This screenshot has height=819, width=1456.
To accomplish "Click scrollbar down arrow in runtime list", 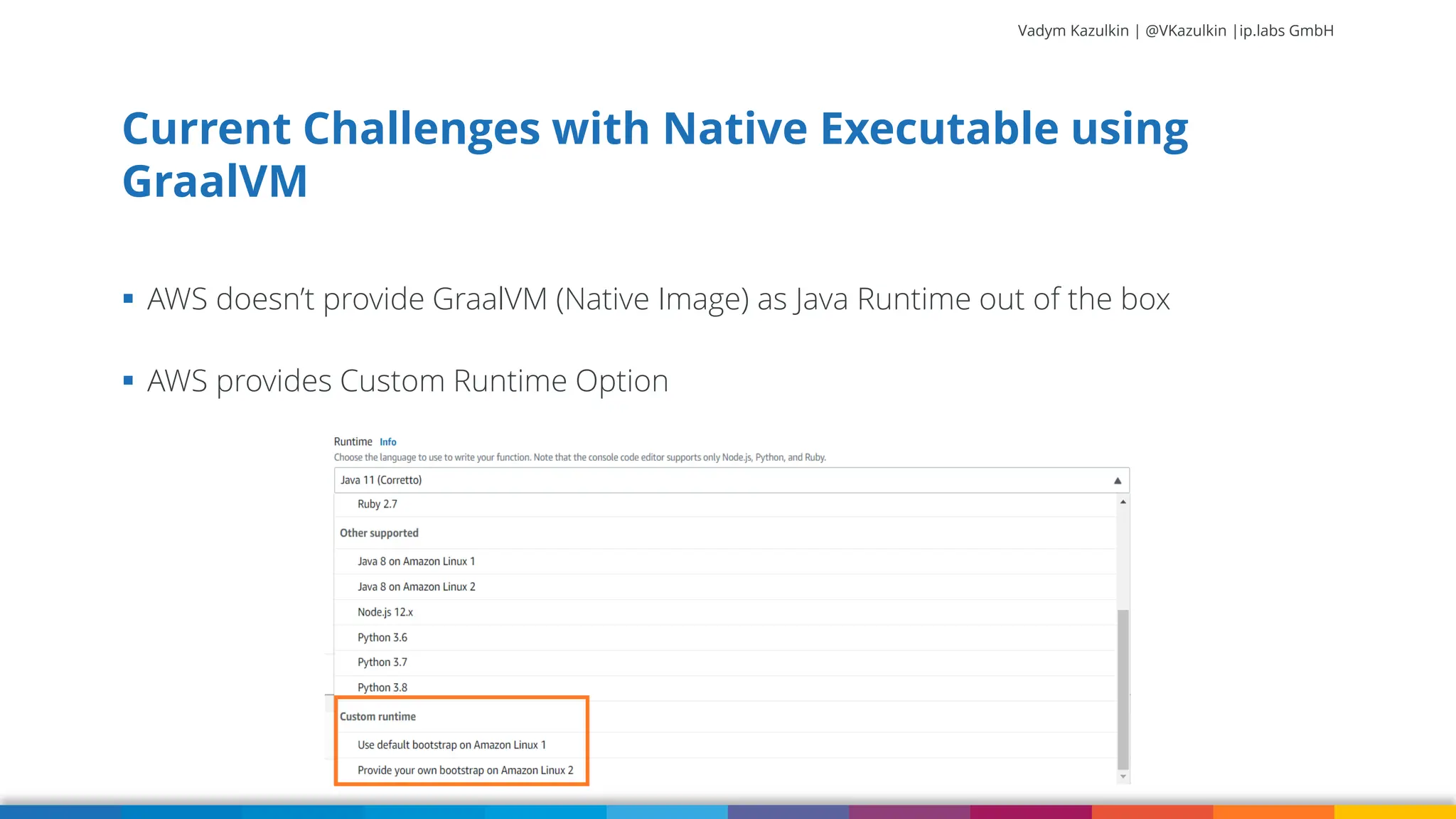I will click(x=1123, y=776).
